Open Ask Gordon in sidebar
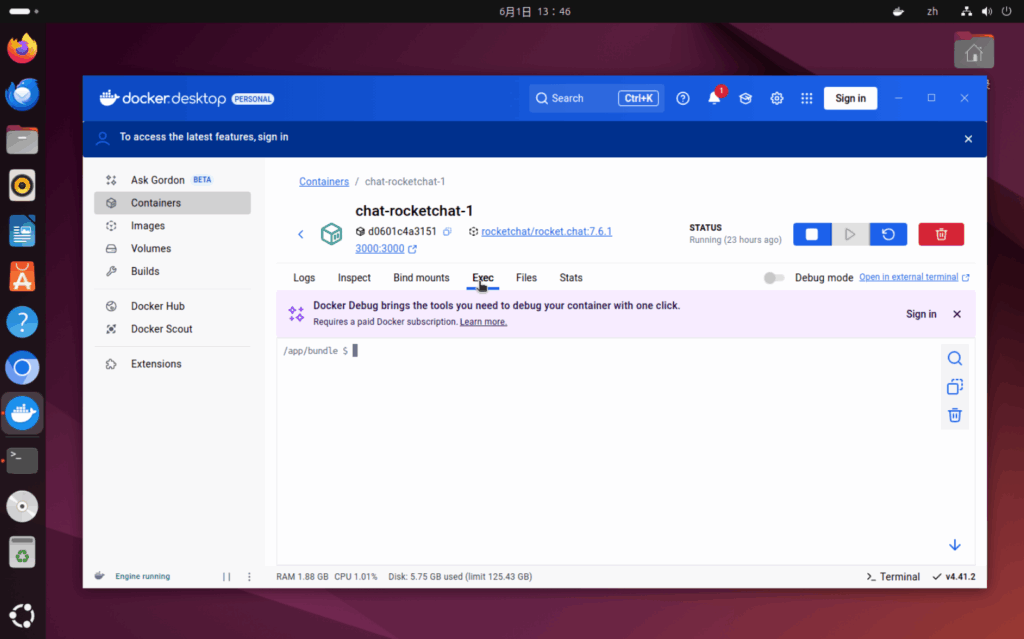Viewport: 1024px width, 639px height. [x=172, y=180]
